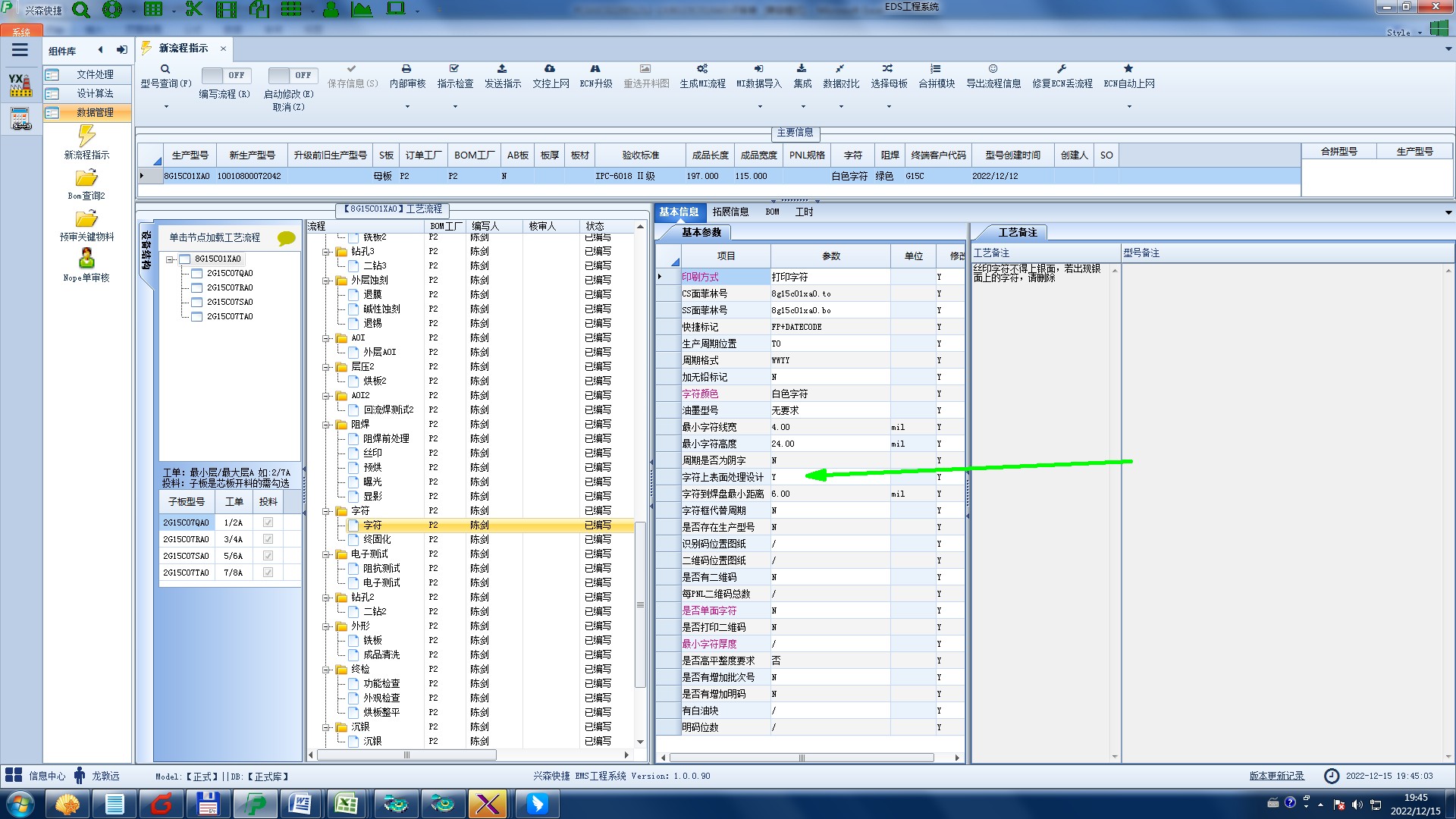Click the 版本更新记录 link
The height and width of the screenshot is (819, 1456).
click(1276, 776)
